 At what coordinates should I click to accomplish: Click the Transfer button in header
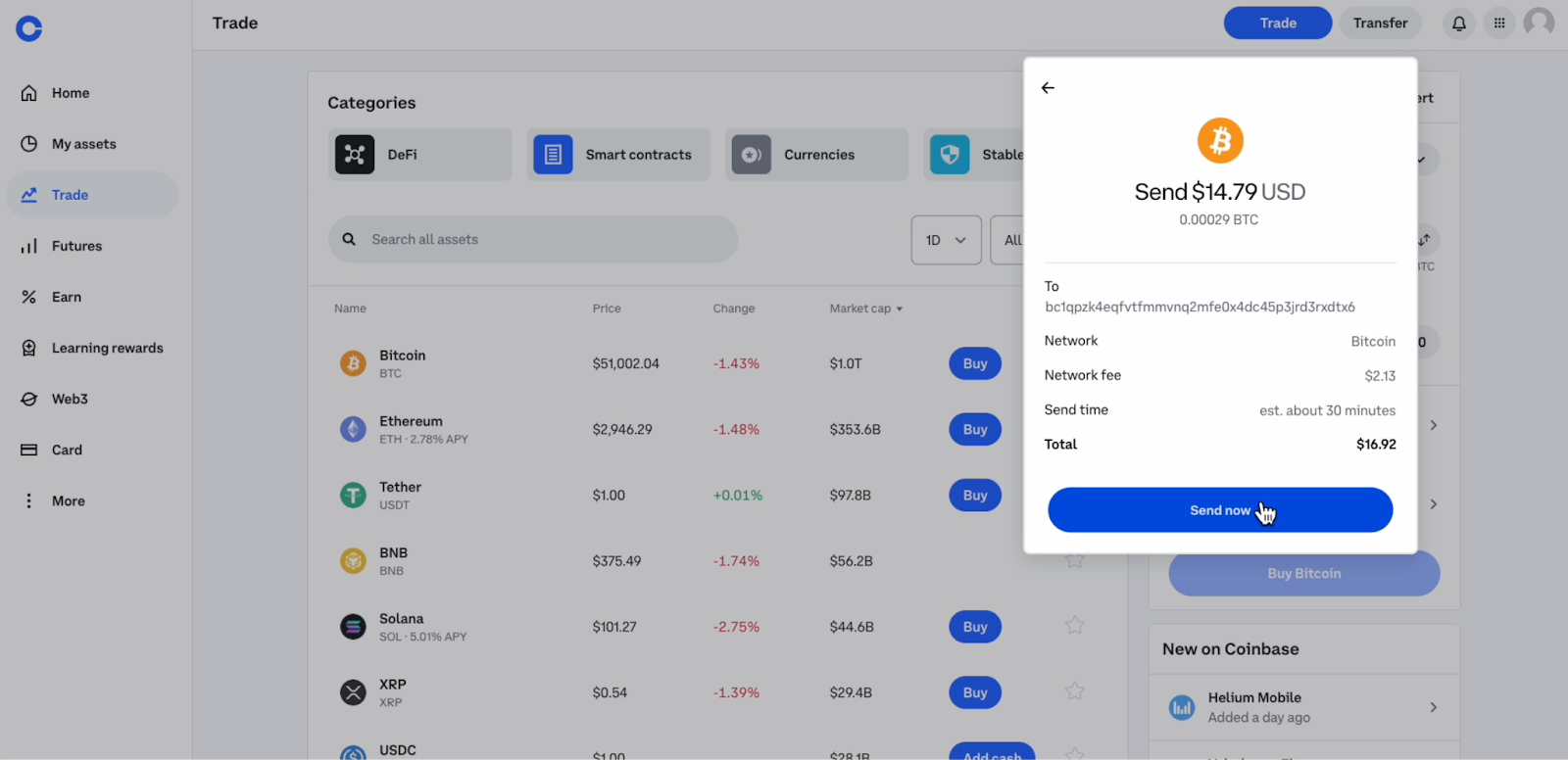(x=1380, y=24)
